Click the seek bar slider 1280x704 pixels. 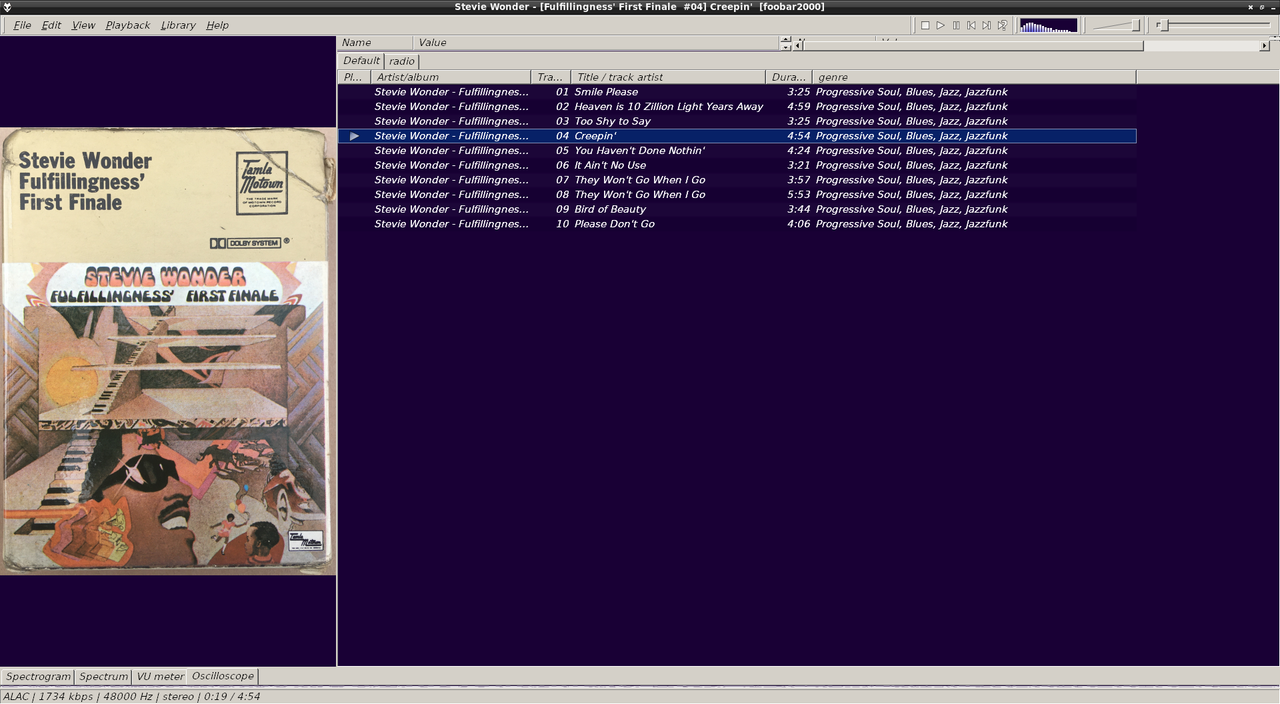point(1214,25)
